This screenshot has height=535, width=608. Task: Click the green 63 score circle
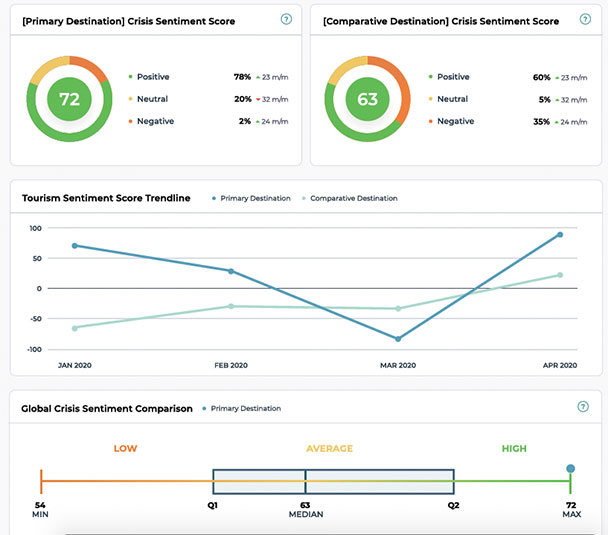[368, 99]
